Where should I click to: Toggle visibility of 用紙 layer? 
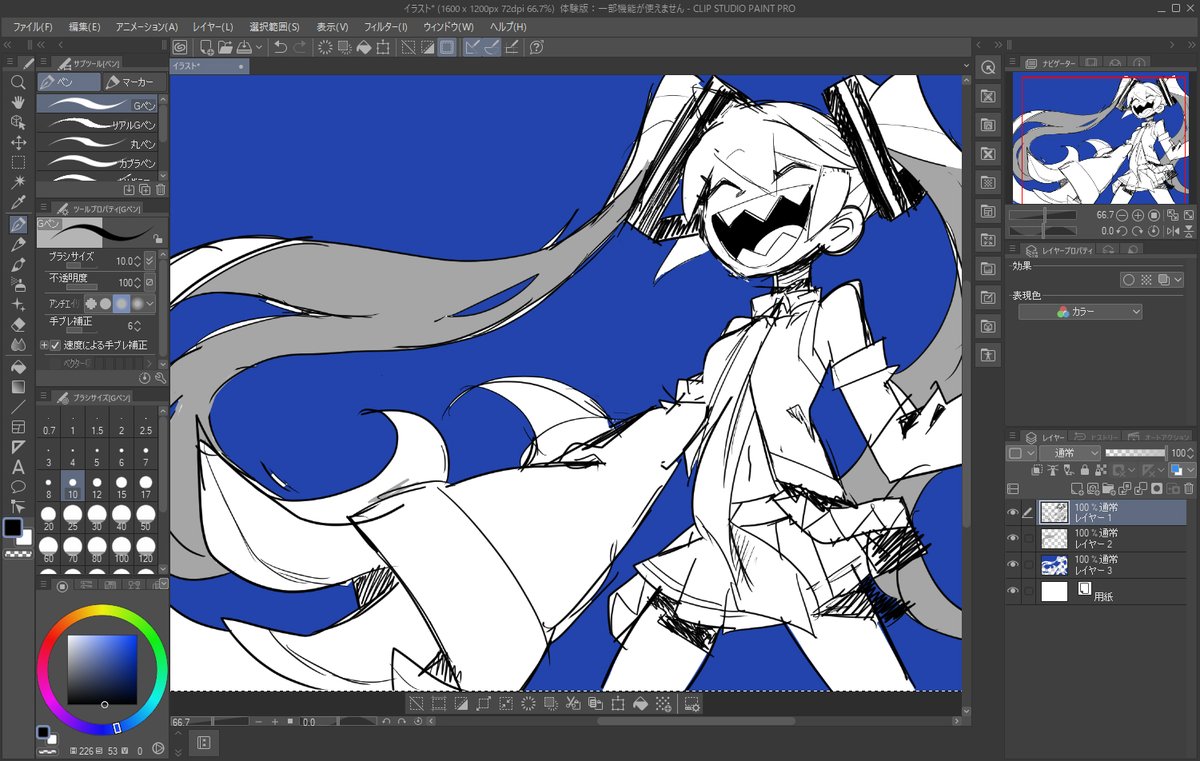pos(1013,592)
